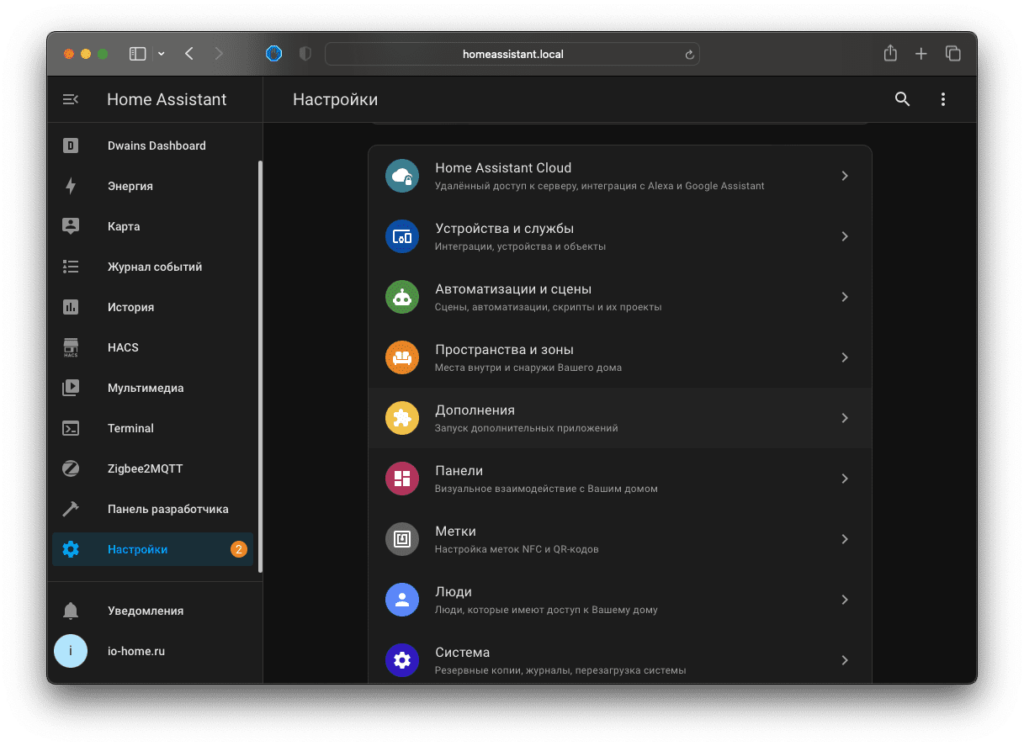Image resolution: width=1024 pixels, height=746 pixels.
Task: Click the Метки NFC tag icon
Action: pos(402,540)
